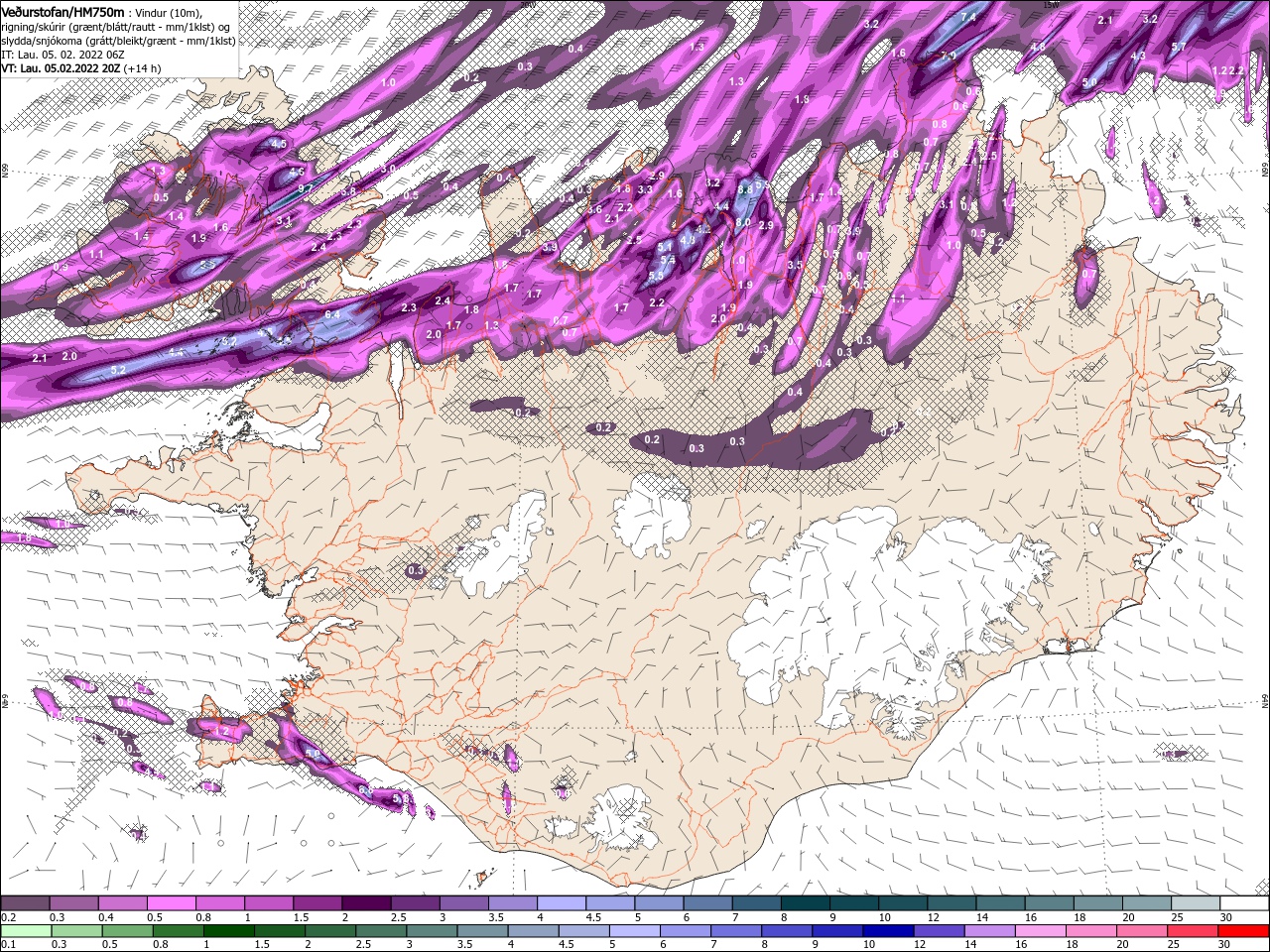Select the deep blue swatch labeled 10 in rain scale
The height and width of the screenshot is (952, 1270).
pos(888,931)
